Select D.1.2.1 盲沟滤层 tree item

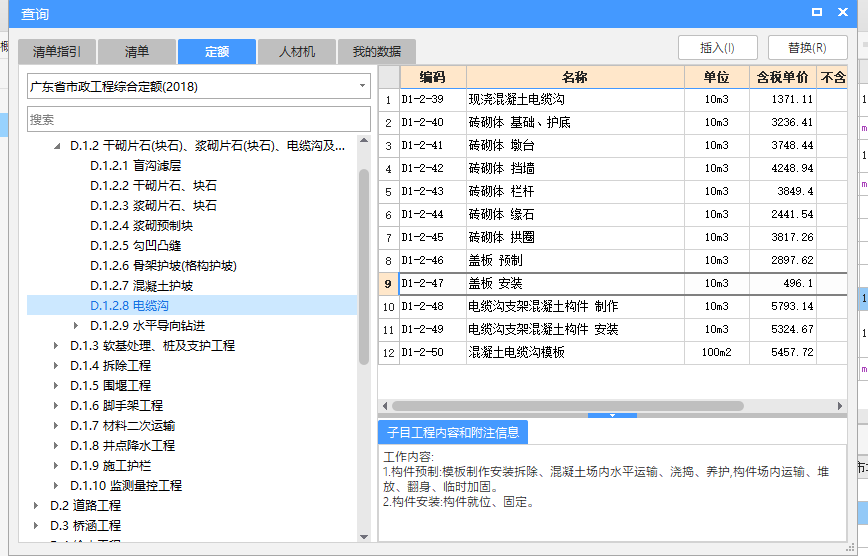click(136, 166)
